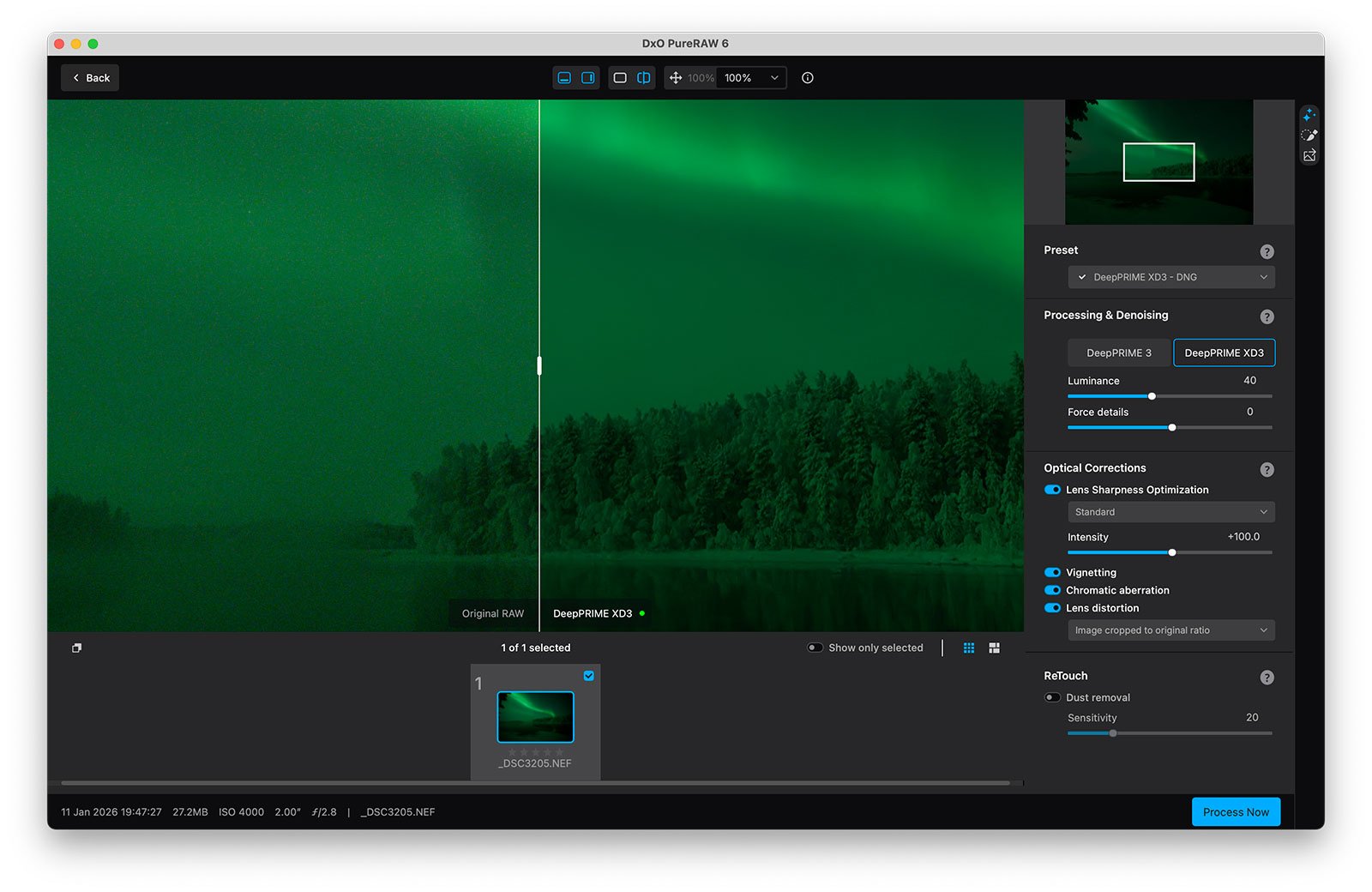Open the DeepPRIME XD3 - DNG preset dropdown
The height and width of the screenshot is (892, 1372).
pos(1170,277)
